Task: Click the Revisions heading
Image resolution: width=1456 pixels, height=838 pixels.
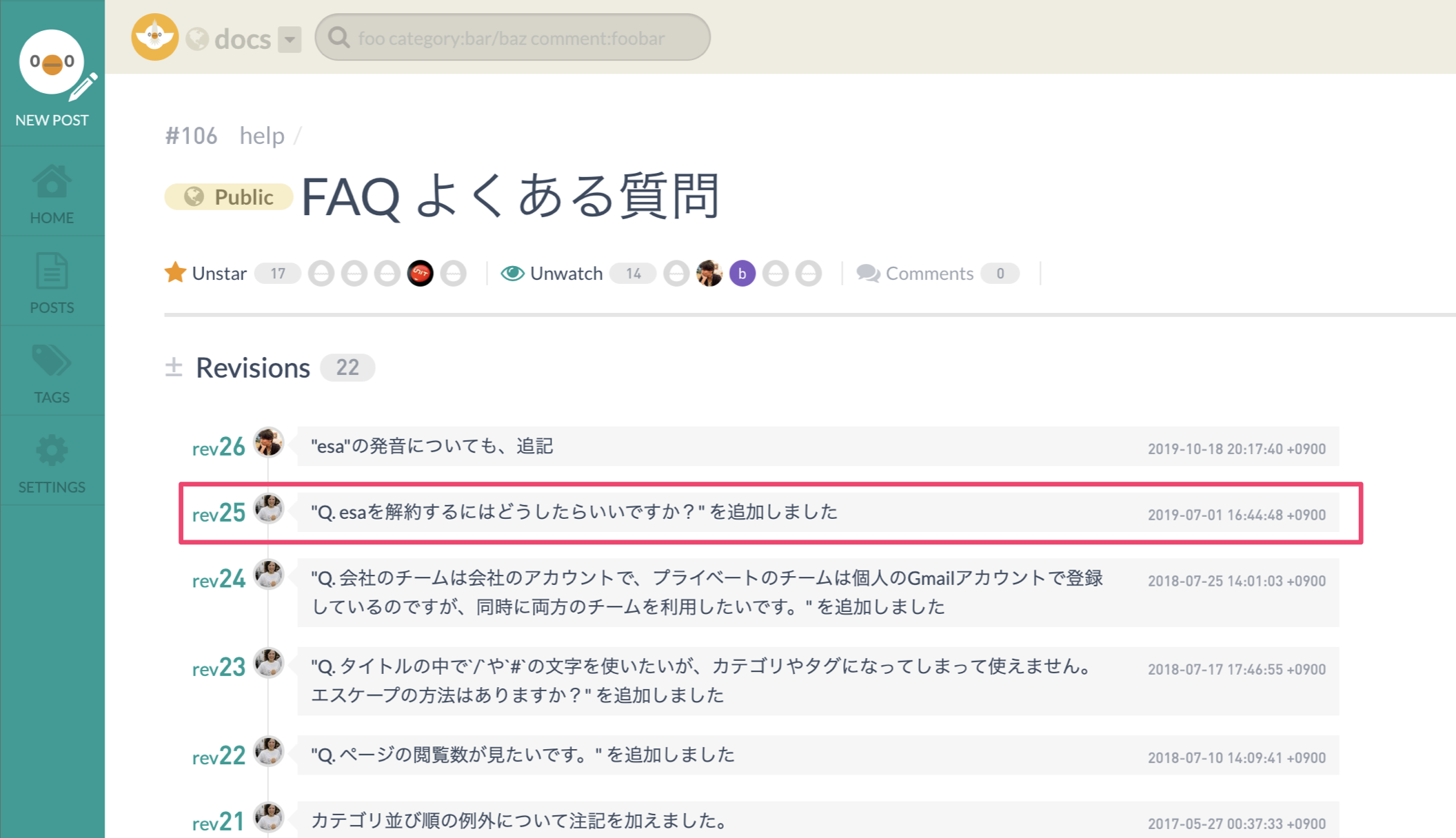Action: point(253,367)
